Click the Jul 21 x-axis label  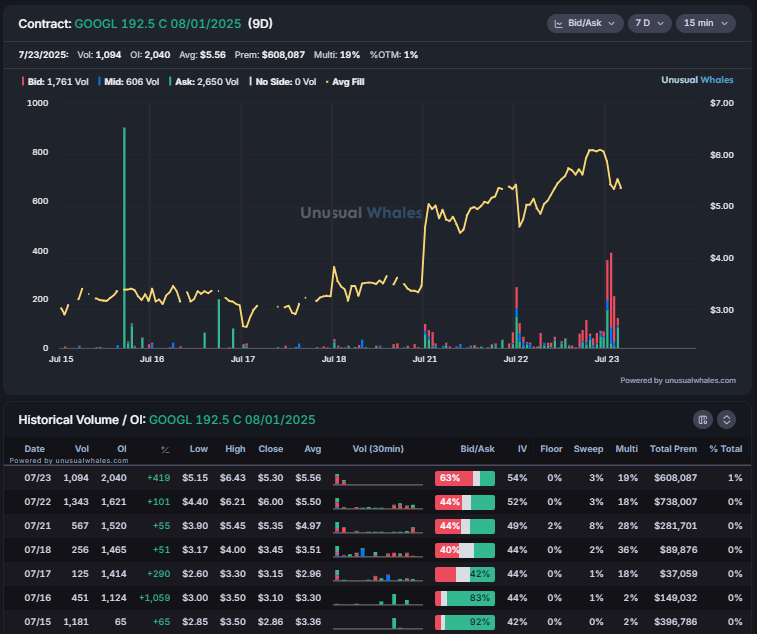(425, 359)
